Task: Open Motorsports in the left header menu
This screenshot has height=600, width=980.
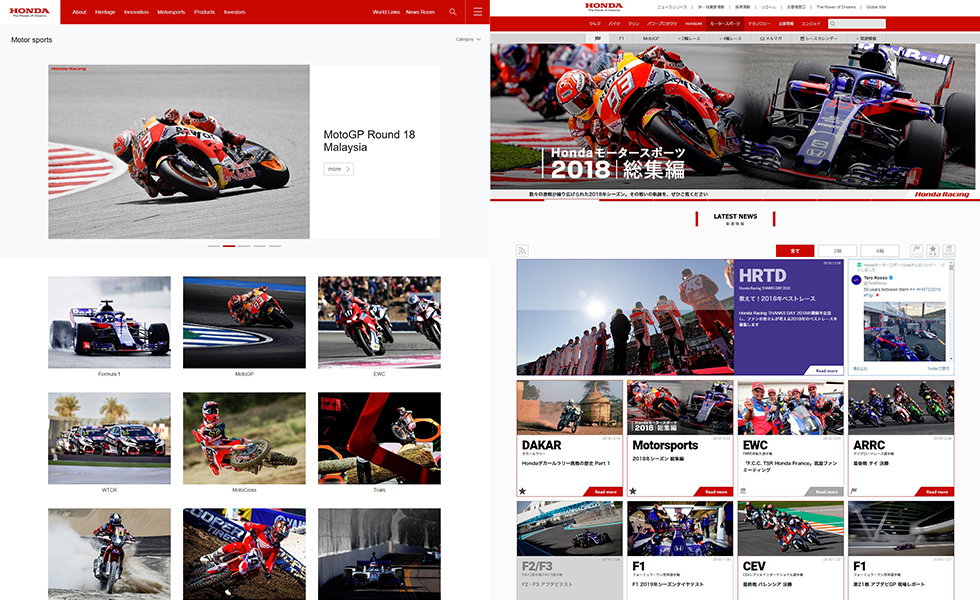Action: point(171,12)
